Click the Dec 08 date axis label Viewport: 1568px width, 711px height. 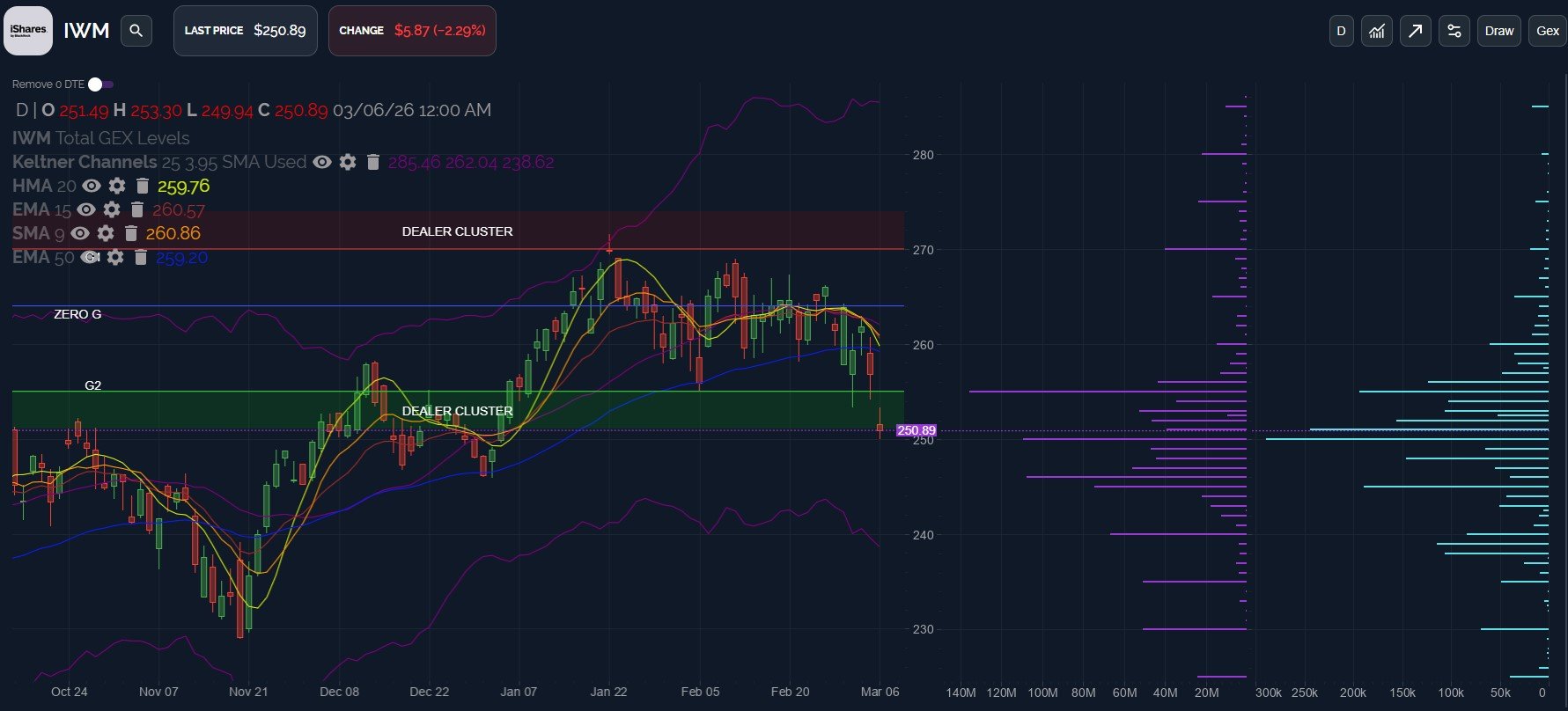pos(339,692)
